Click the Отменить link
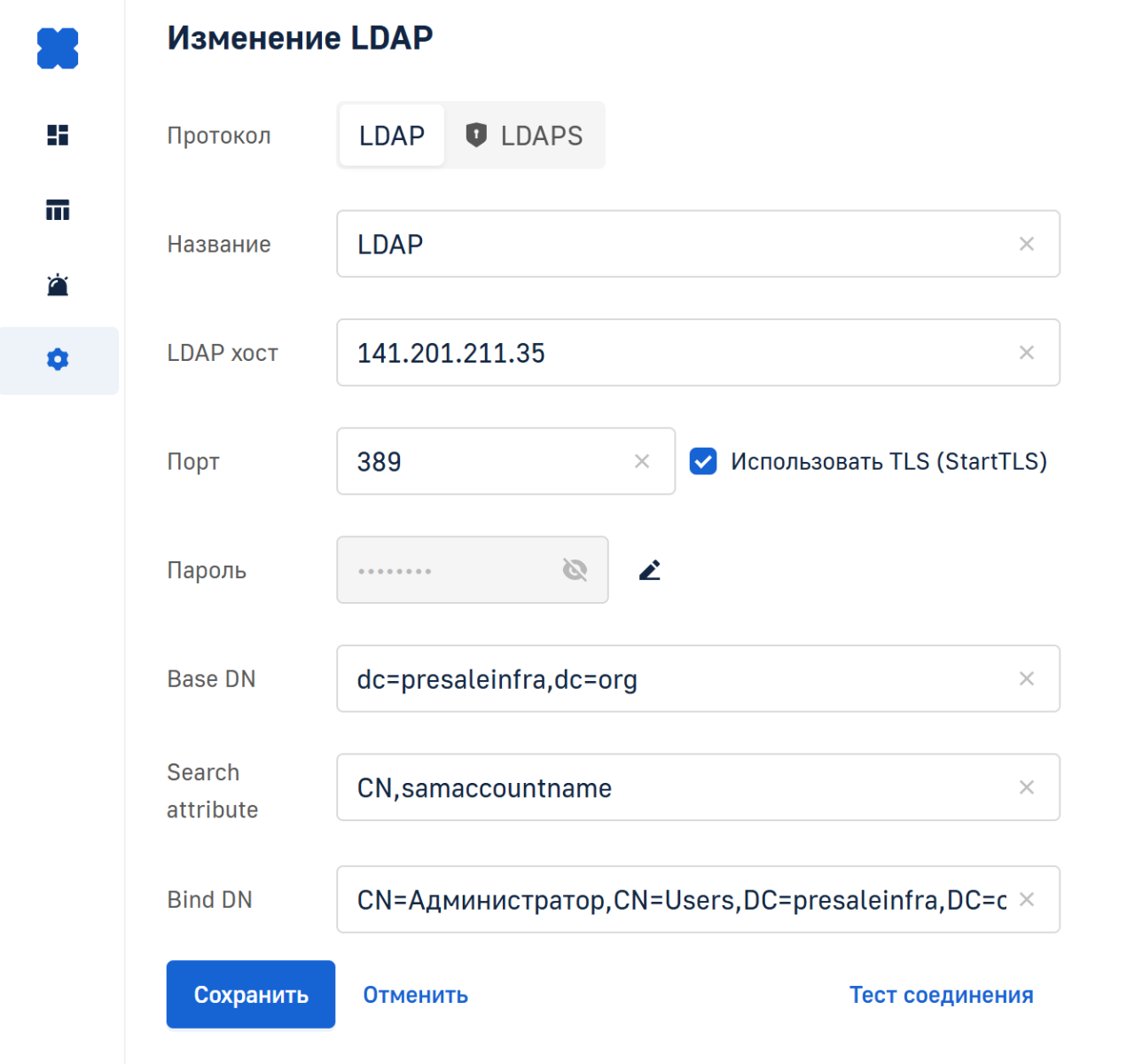Image resolution: width=1127 pixels, height=1064 pixels. point(415,995)
